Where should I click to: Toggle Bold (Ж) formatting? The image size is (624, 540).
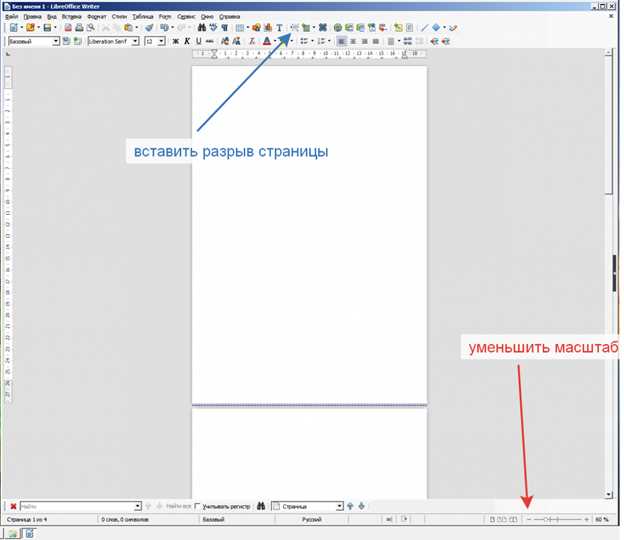176,41
